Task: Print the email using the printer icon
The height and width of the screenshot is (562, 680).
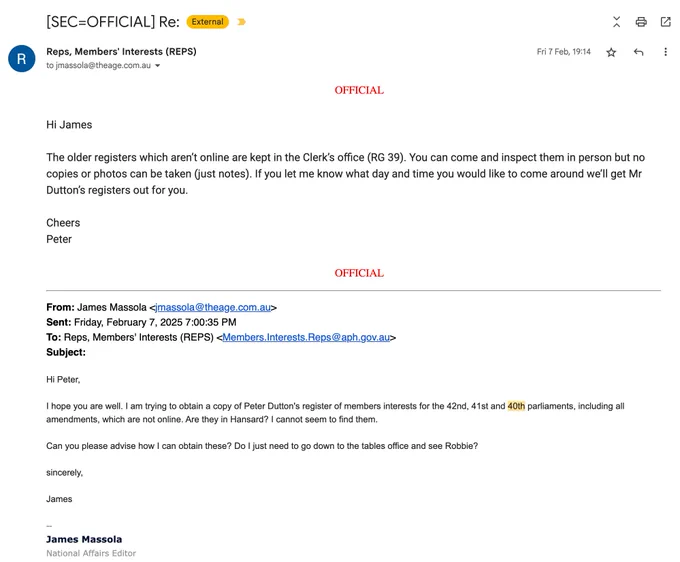Action: pyautogui.click(x=641, y=22)
